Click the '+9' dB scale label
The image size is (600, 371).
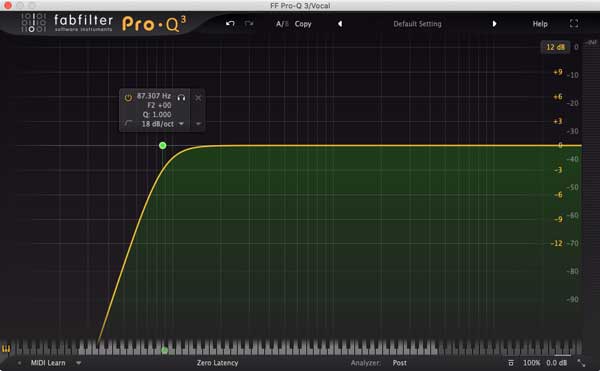click(558, 72)
